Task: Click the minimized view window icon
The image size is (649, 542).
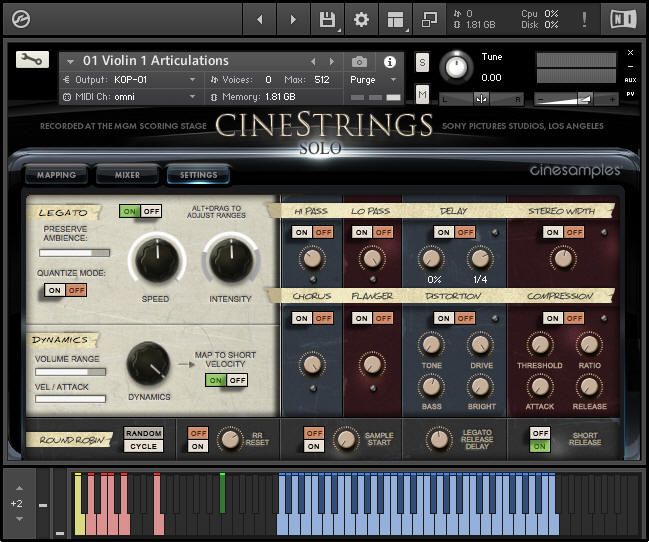Action: 429,19
